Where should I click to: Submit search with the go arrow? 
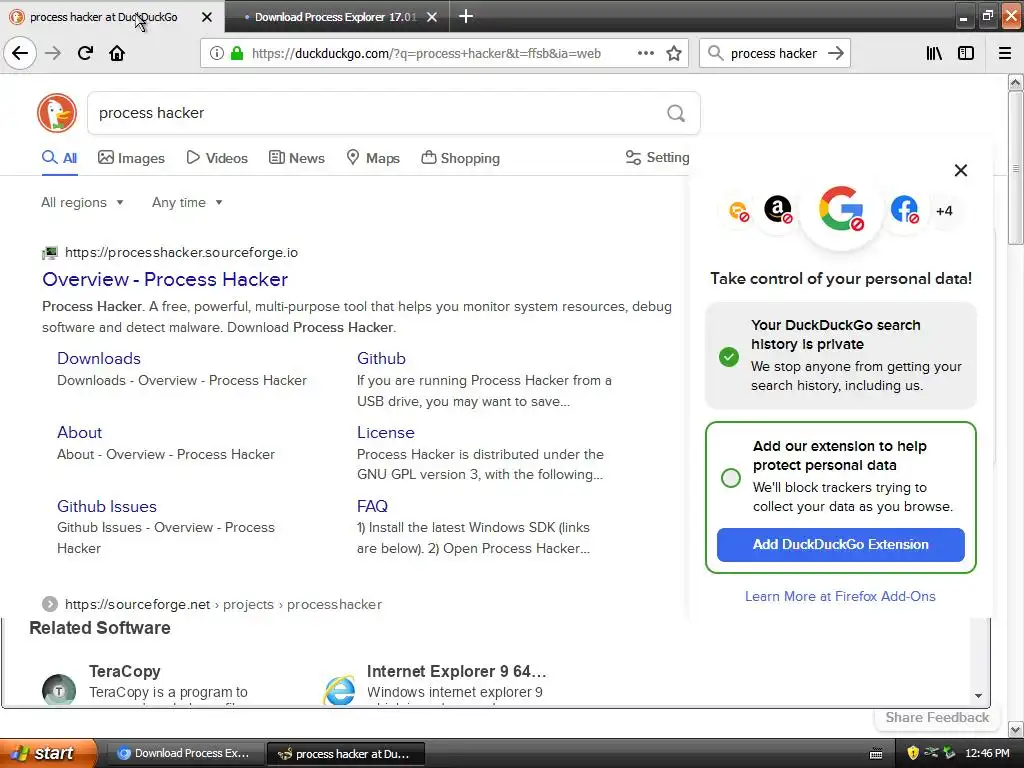[835, 53]
